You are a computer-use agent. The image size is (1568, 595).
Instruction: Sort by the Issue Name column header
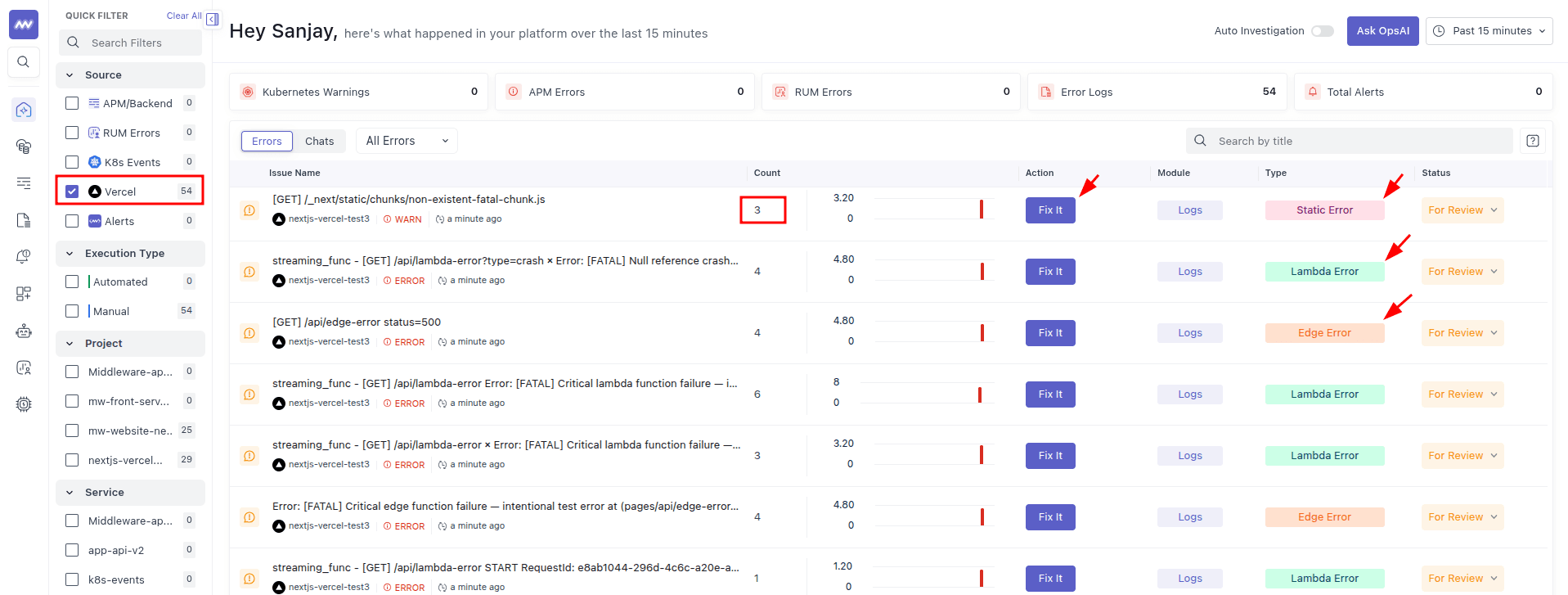(294, 173)
